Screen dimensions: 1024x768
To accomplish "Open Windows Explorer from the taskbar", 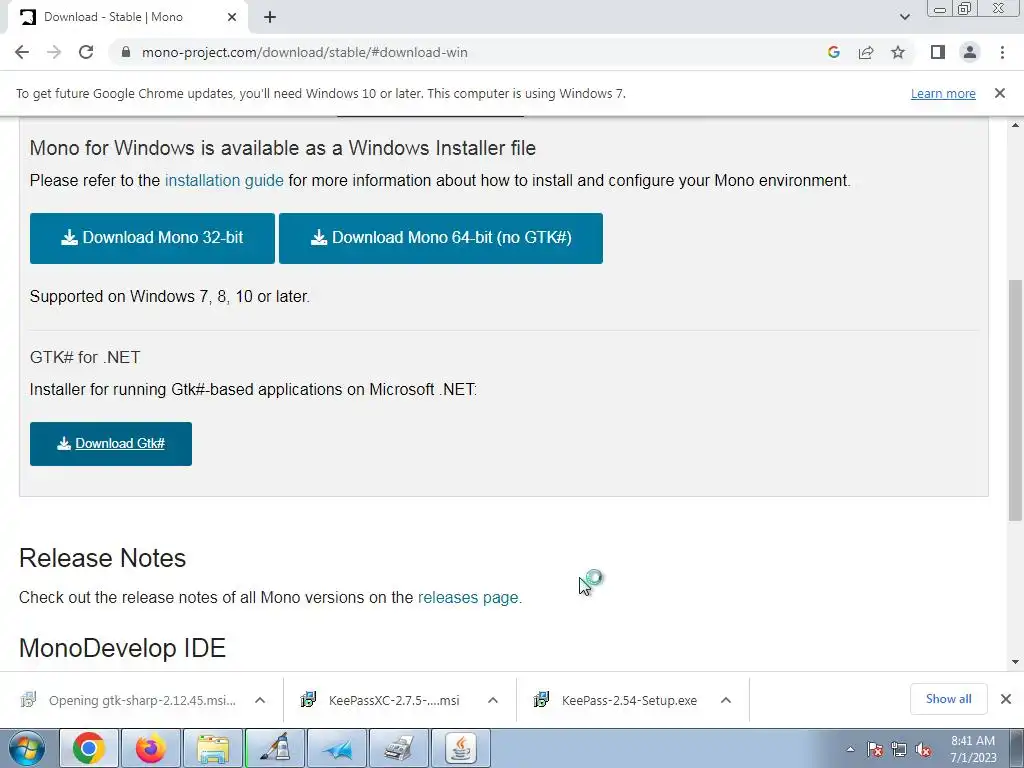I will (213, 748).
